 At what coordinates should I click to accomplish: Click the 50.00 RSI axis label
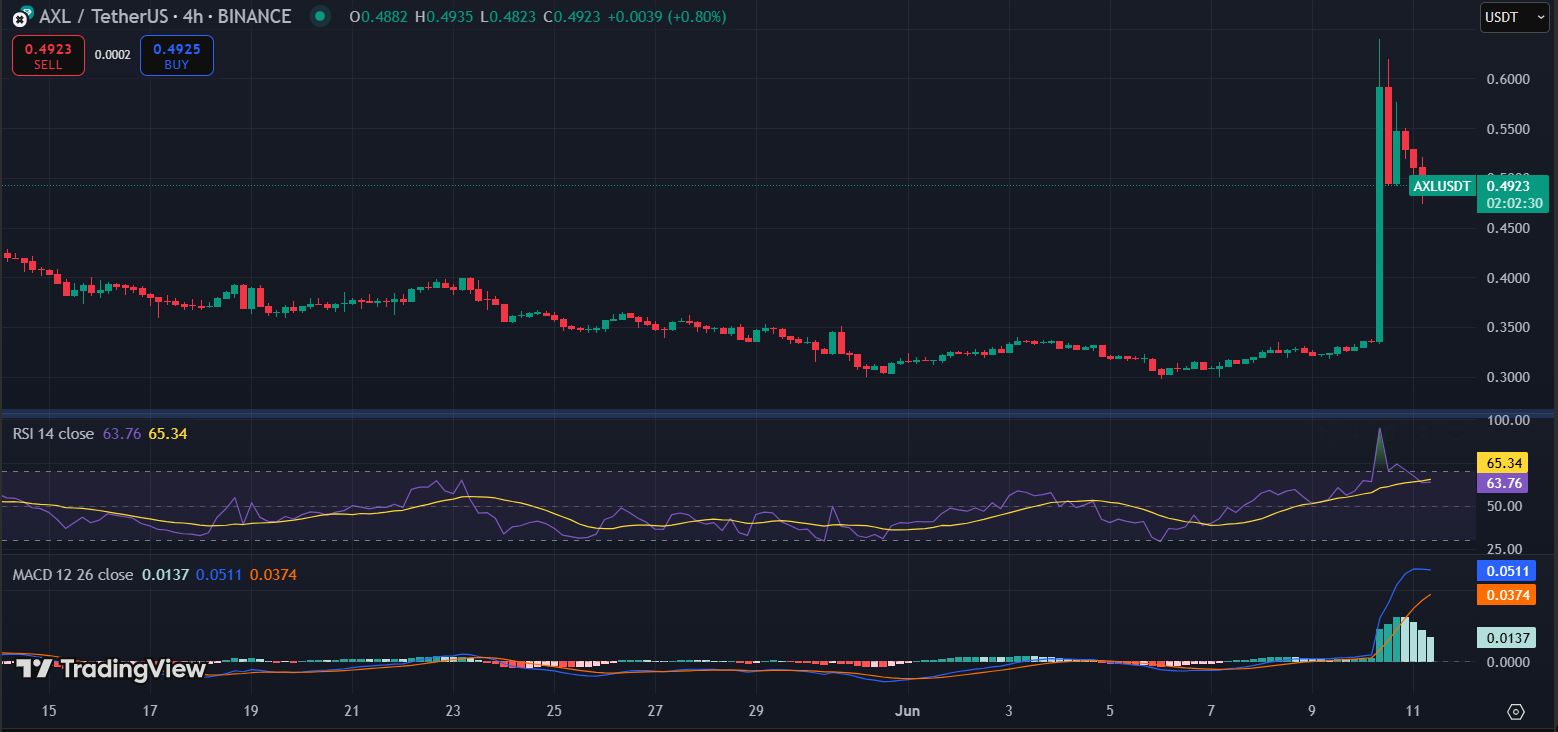point(1506,506)
